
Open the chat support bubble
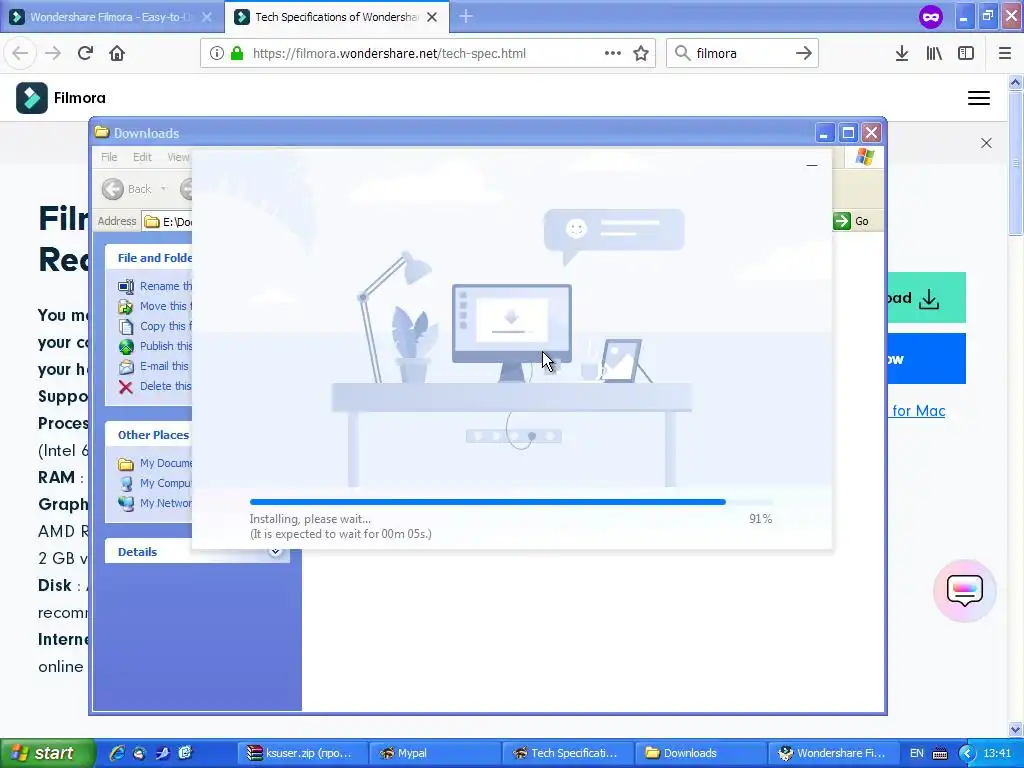click(965, 590)
